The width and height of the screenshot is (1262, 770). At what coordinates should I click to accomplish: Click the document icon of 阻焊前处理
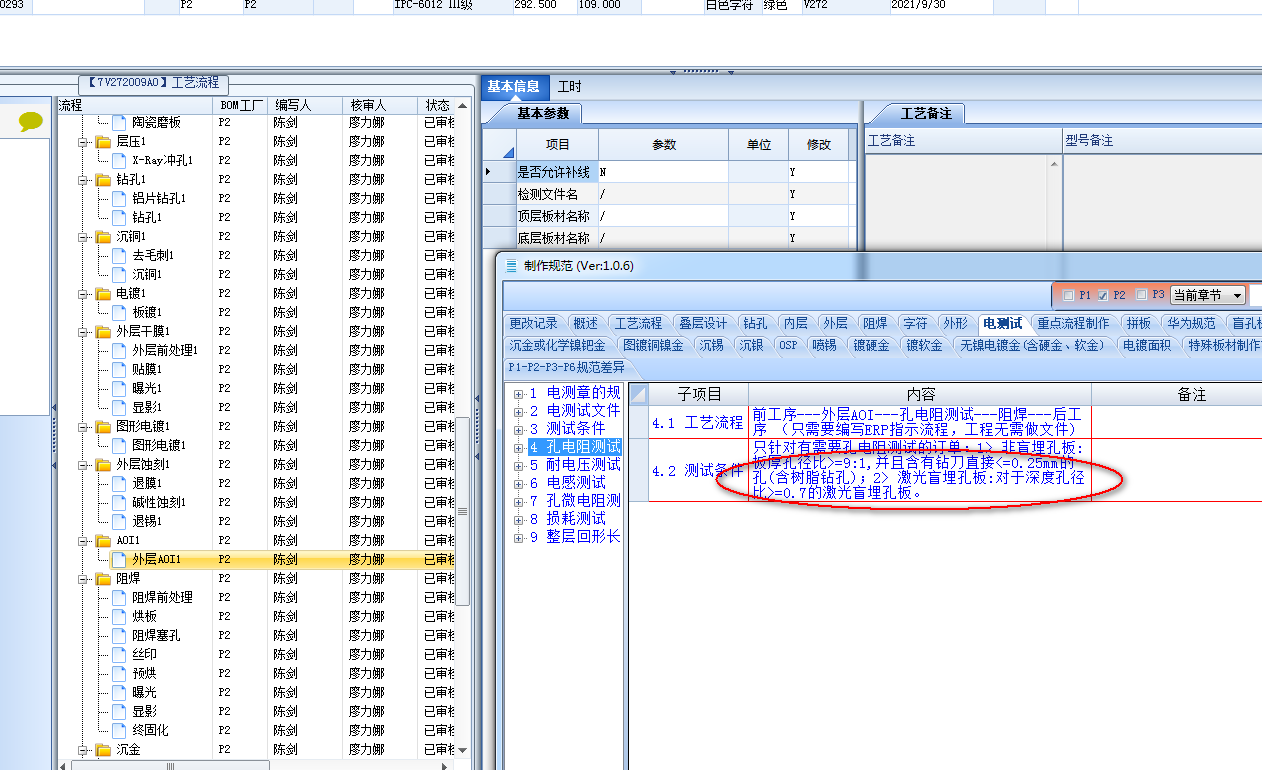click(x=119, y=597)
